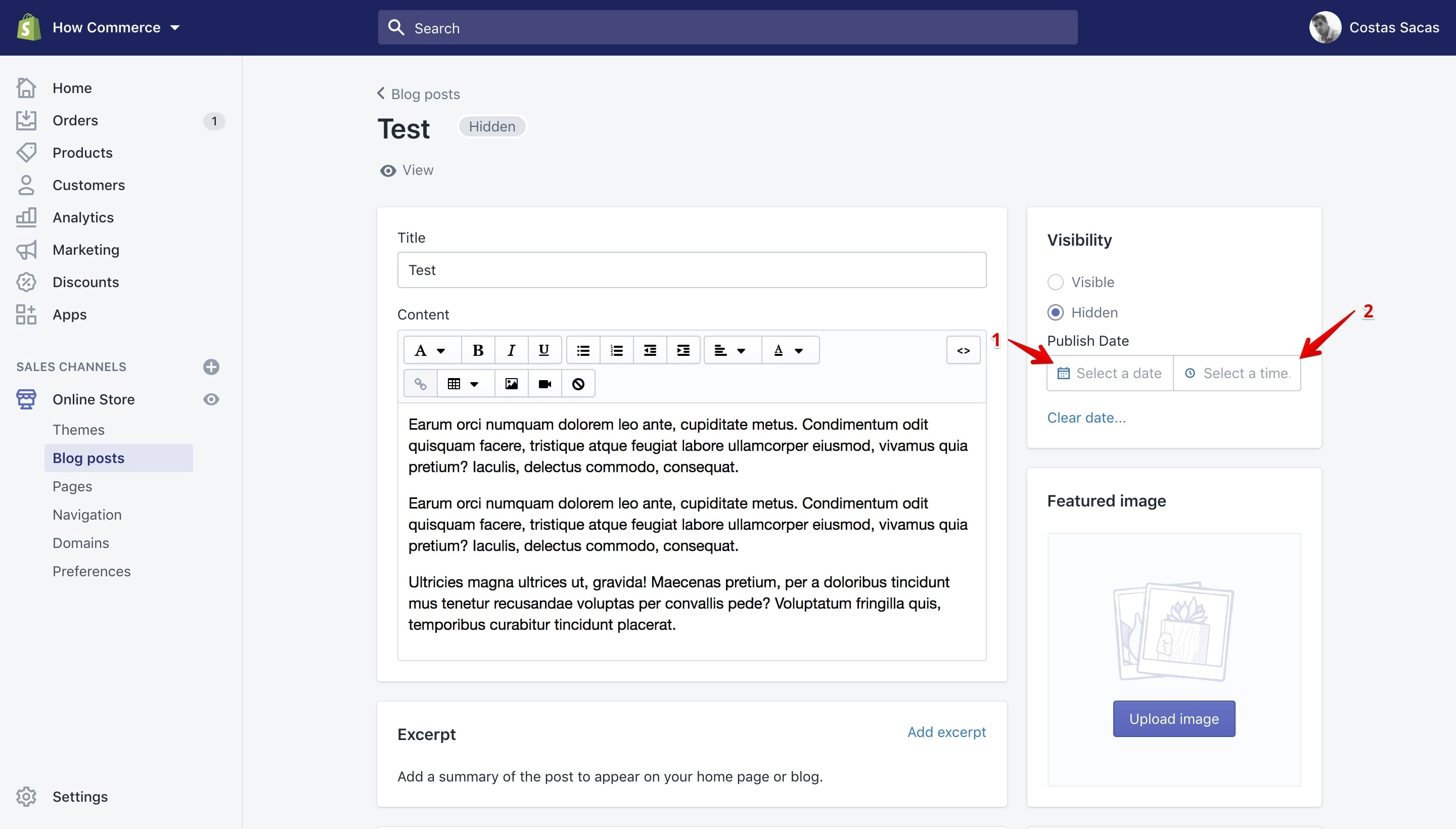This screenshot has width=1456, height=829.
Task: Click the outdent icon
Action: (x=650, y=350)
